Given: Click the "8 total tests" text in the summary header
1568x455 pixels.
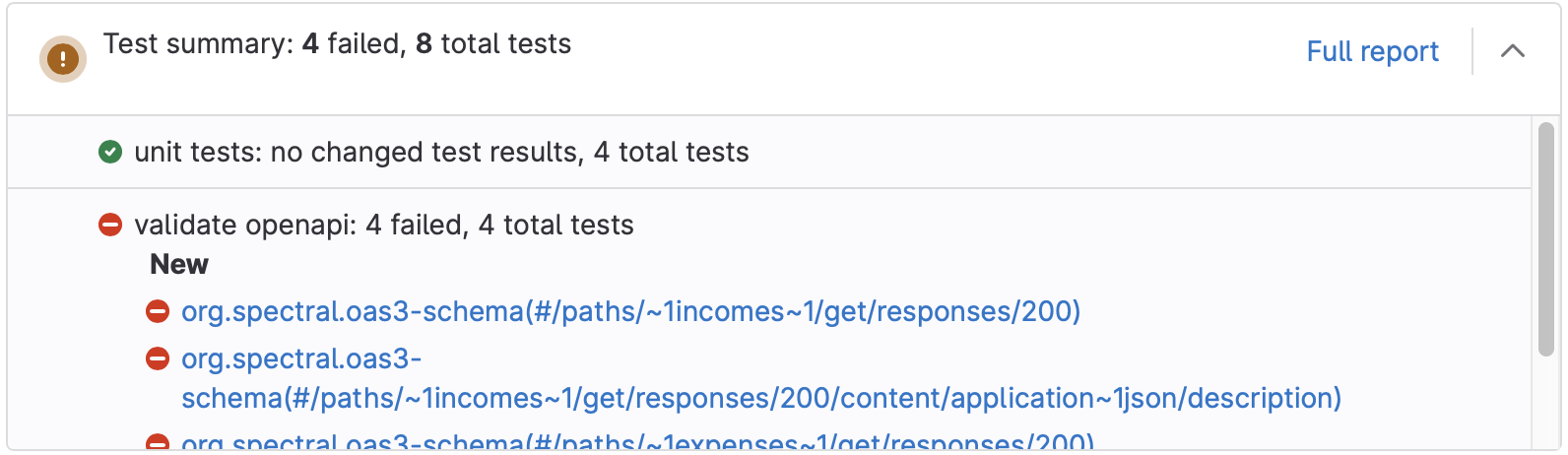Looking at the screenshot, I should tap(493, 43).
